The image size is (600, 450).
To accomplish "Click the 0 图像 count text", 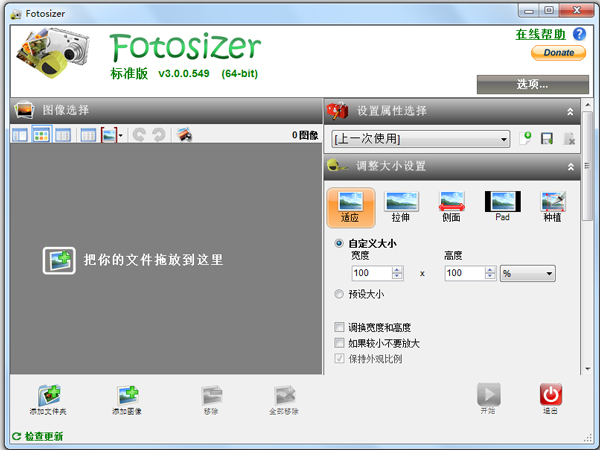I will 305,135.
